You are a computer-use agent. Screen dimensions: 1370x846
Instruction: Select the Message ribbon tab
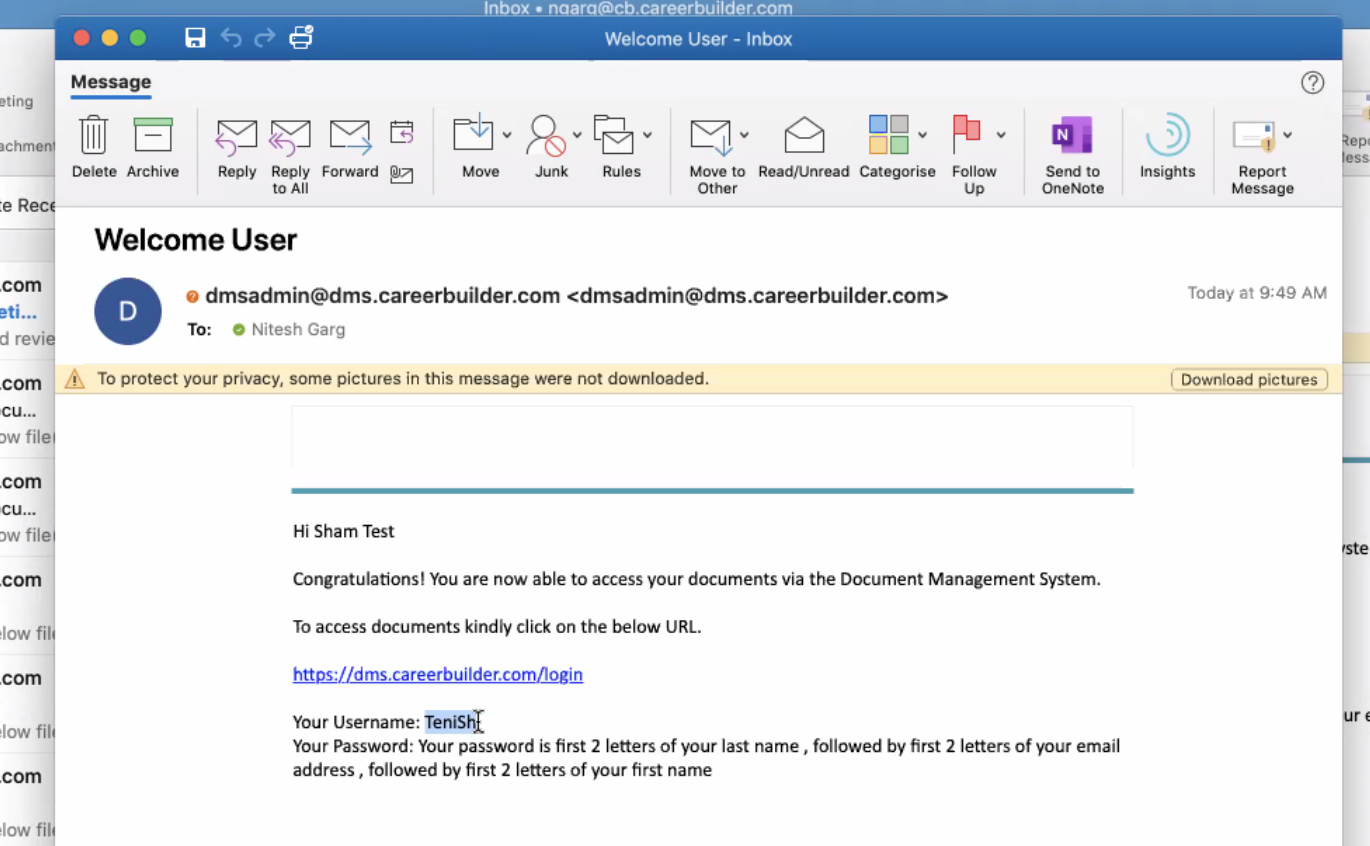(x=111, y=82)
